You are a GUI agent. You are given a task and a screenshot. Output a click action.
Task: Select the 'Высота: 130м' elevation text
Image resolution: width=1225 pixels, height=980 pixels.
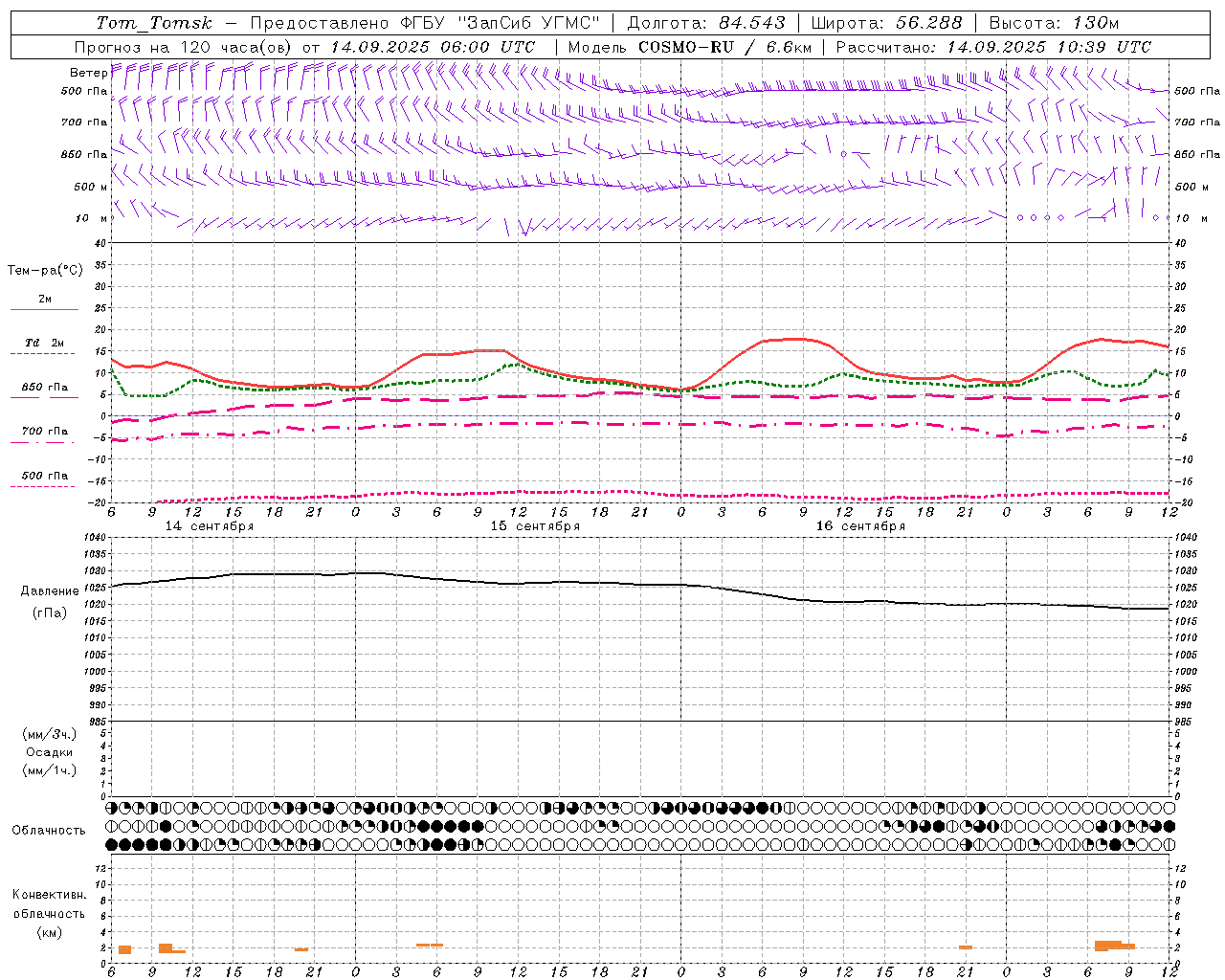1054,23
